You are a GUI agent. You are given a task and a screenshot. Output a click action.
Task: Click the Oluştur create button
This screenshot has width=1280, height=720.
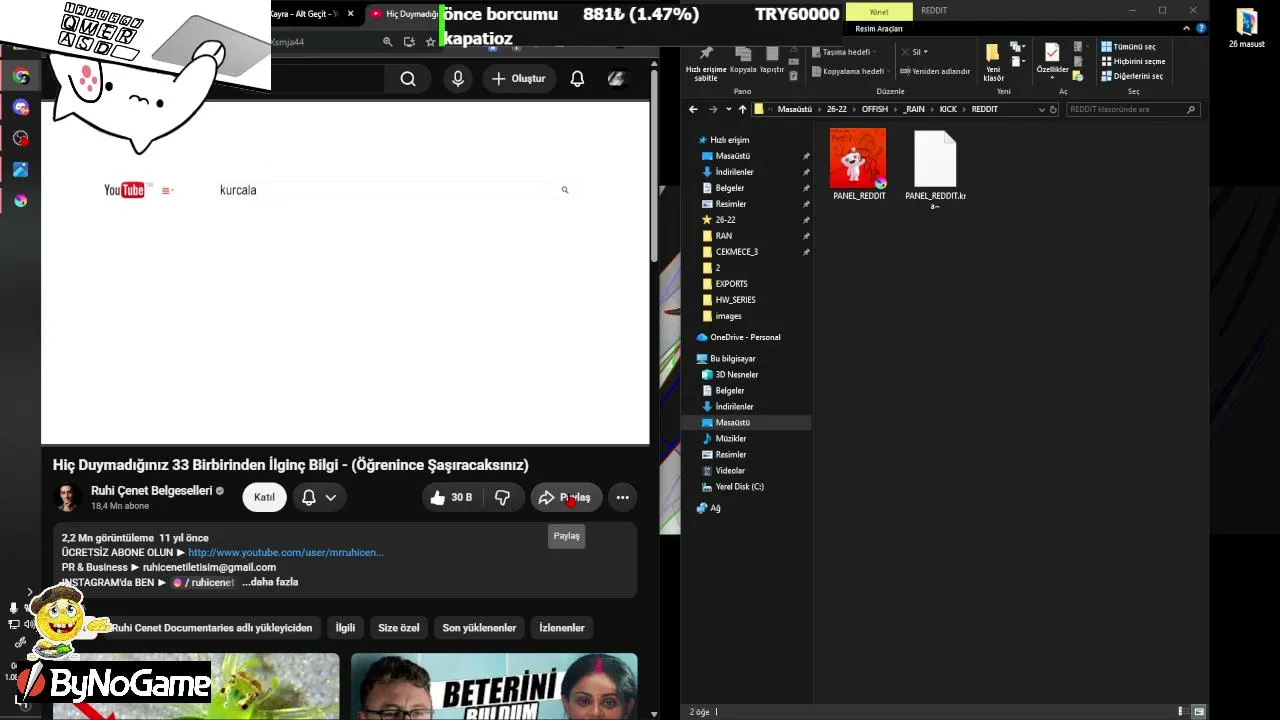pyautogui.click(x=519, y=79)
